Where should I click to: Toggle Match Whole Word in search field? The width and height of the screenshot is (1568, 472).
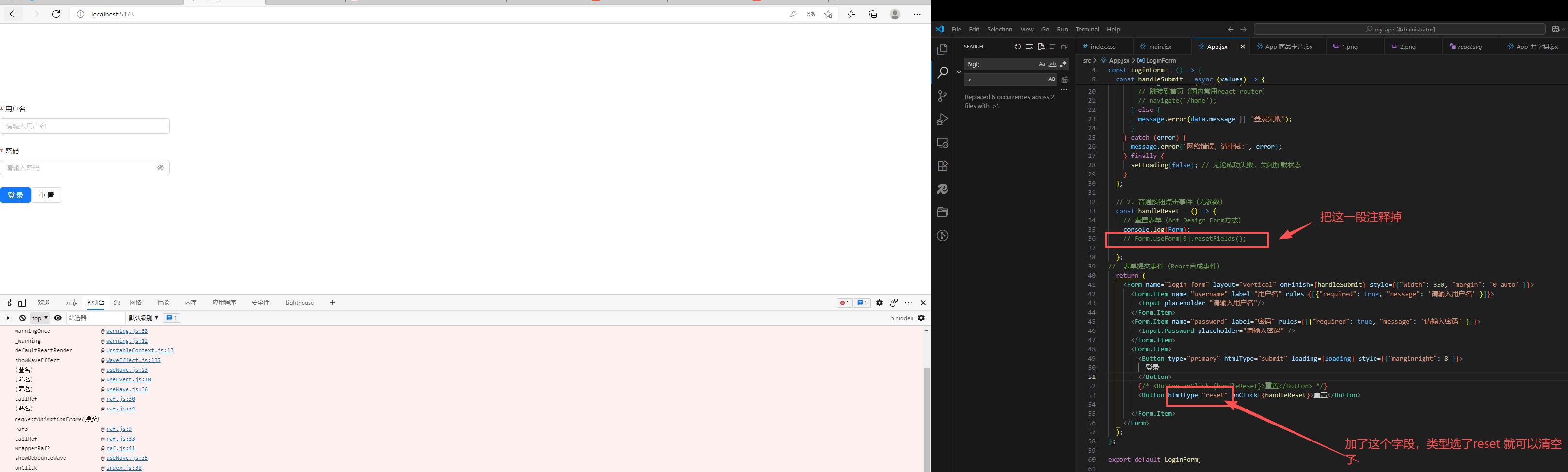[1053, 64]
